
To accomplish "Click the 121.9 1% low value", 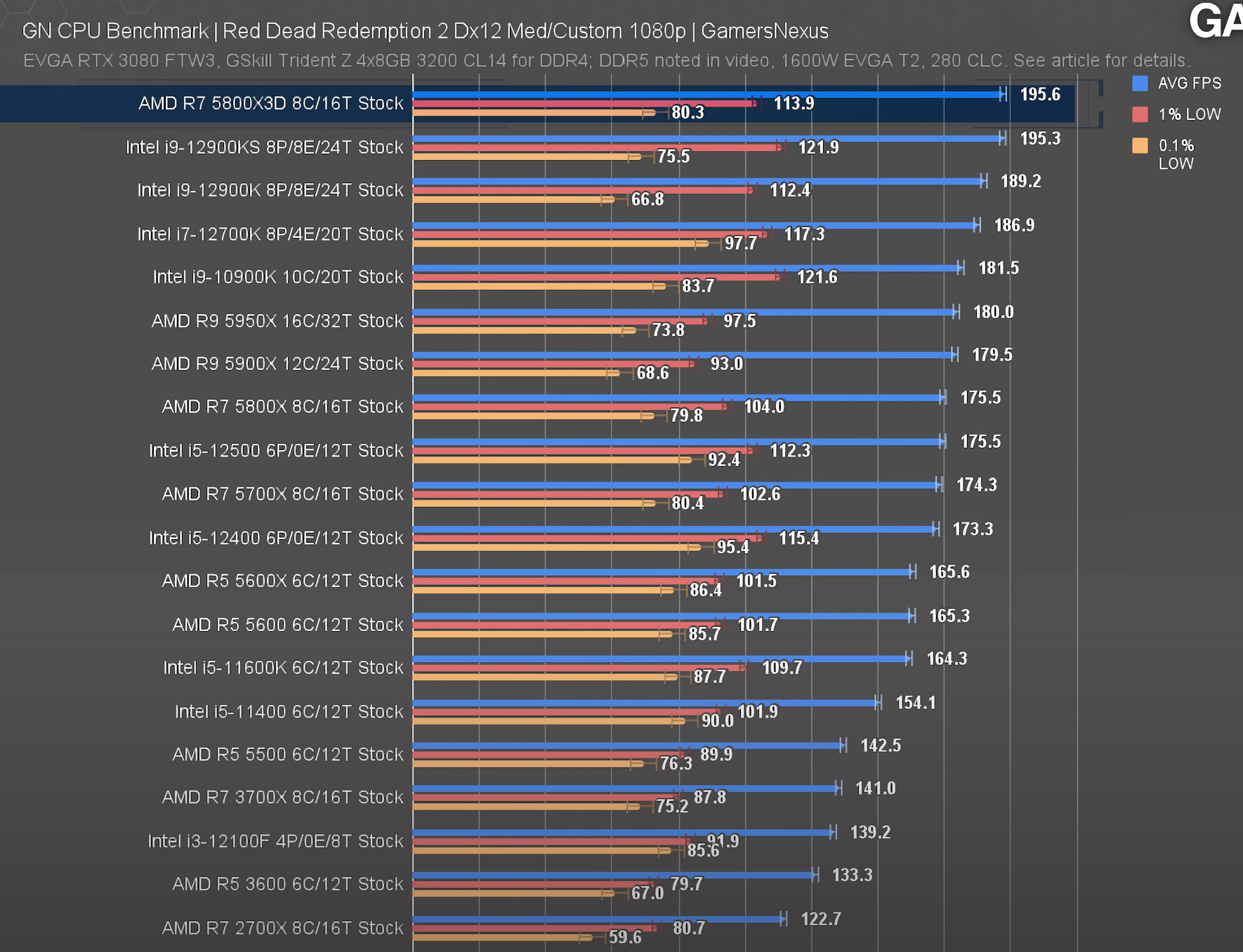I will tap(818, 147).
